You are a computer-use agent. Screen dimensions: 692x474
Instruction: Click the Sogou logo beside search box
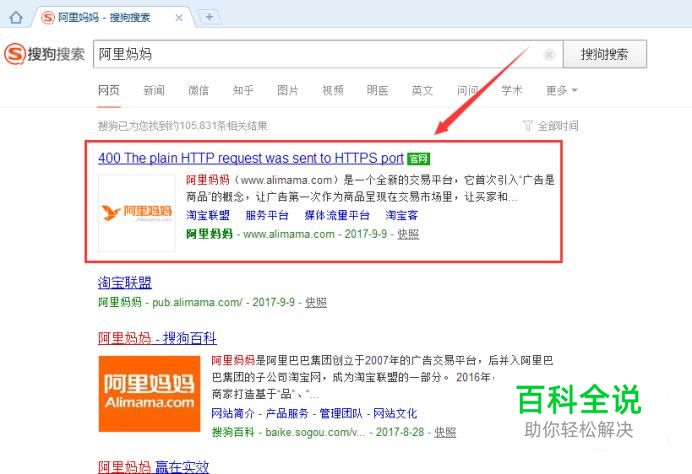44,54
